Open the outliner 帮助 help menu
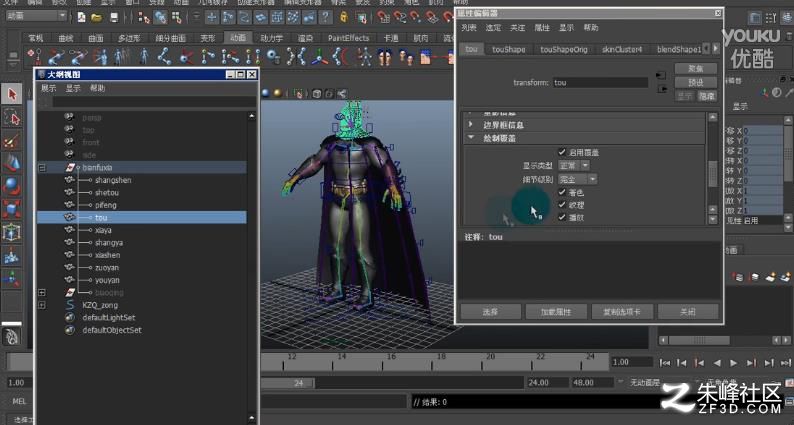The image size is (794, 425). [x=97, y=88]
